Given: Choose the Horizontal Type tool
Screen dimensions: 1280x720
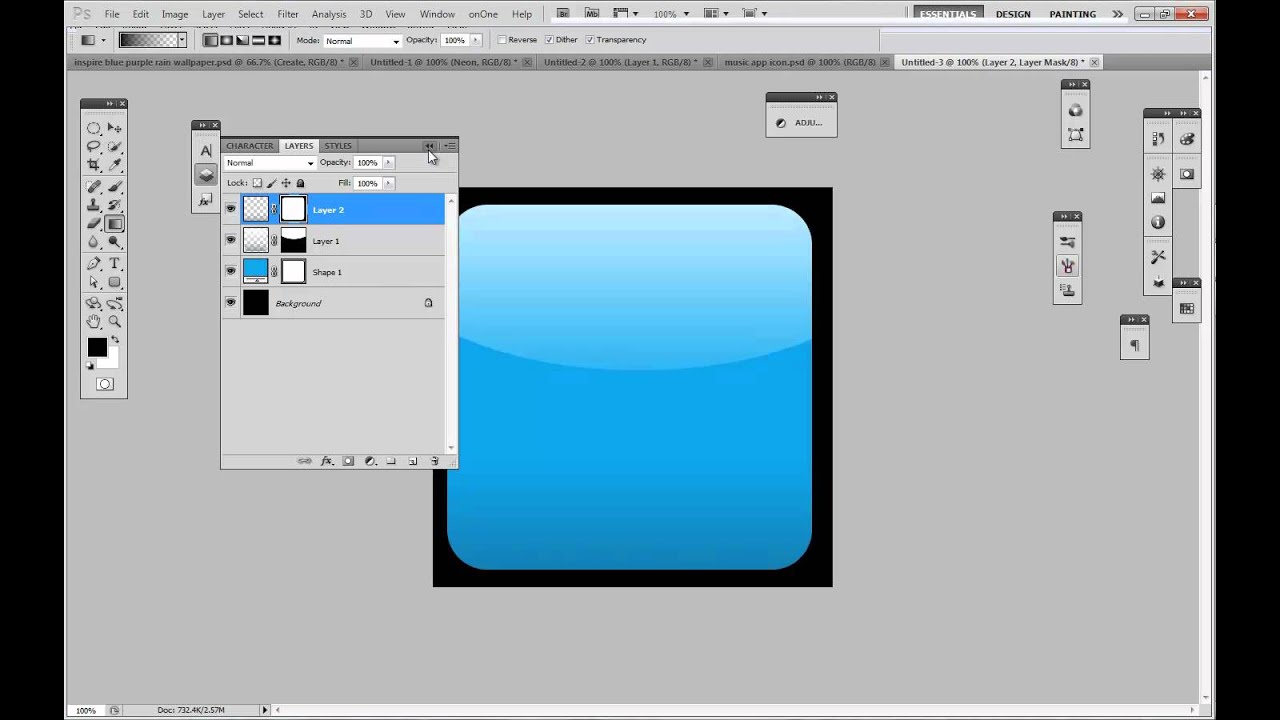Looking at the screenshot, I should pyautogui.click(x=114, y=262).
